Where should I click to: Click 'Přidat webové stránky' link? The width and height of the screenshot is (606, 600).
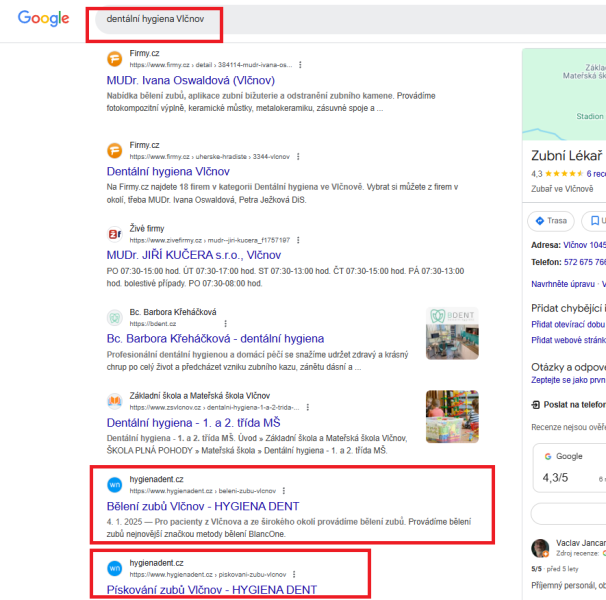(569, 340)
